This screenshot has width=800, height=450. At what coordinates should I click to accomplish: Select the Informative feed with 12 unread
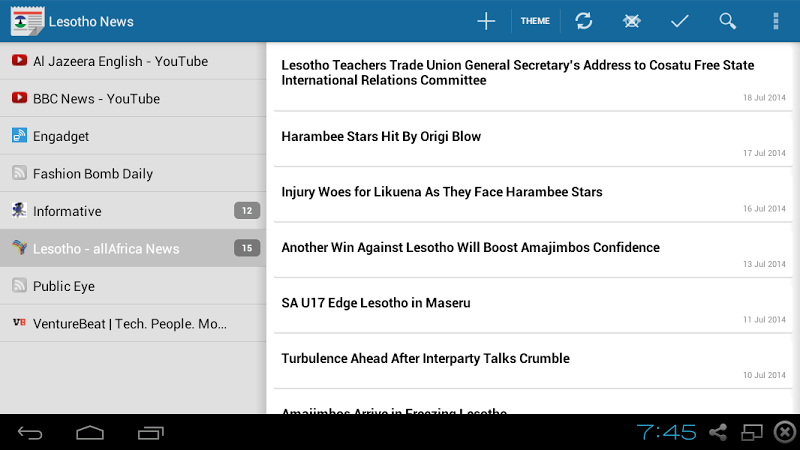(67, 211)
